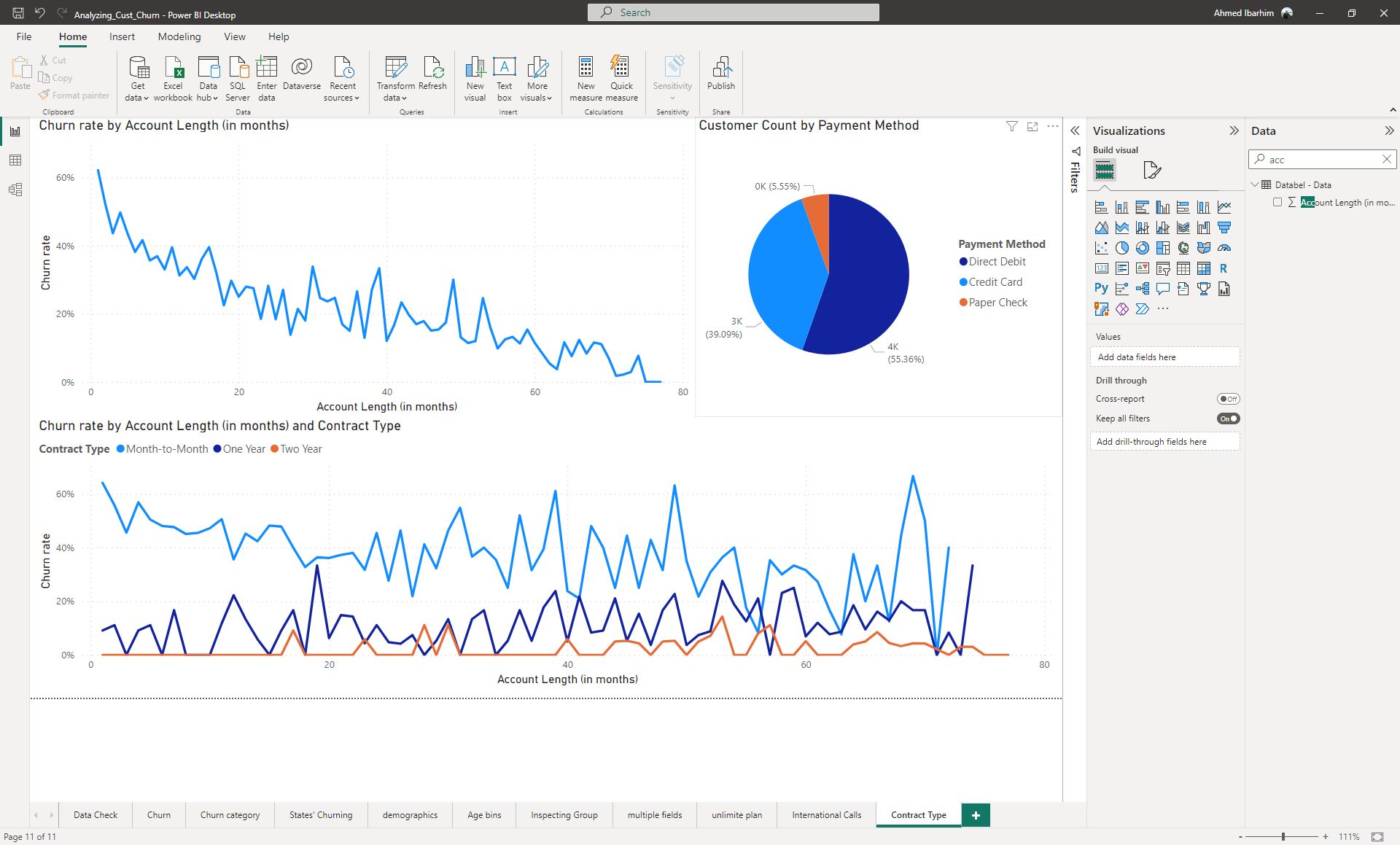
Task: Toggle Cross-report drill through switch
Action: (x=1228, y=398)
